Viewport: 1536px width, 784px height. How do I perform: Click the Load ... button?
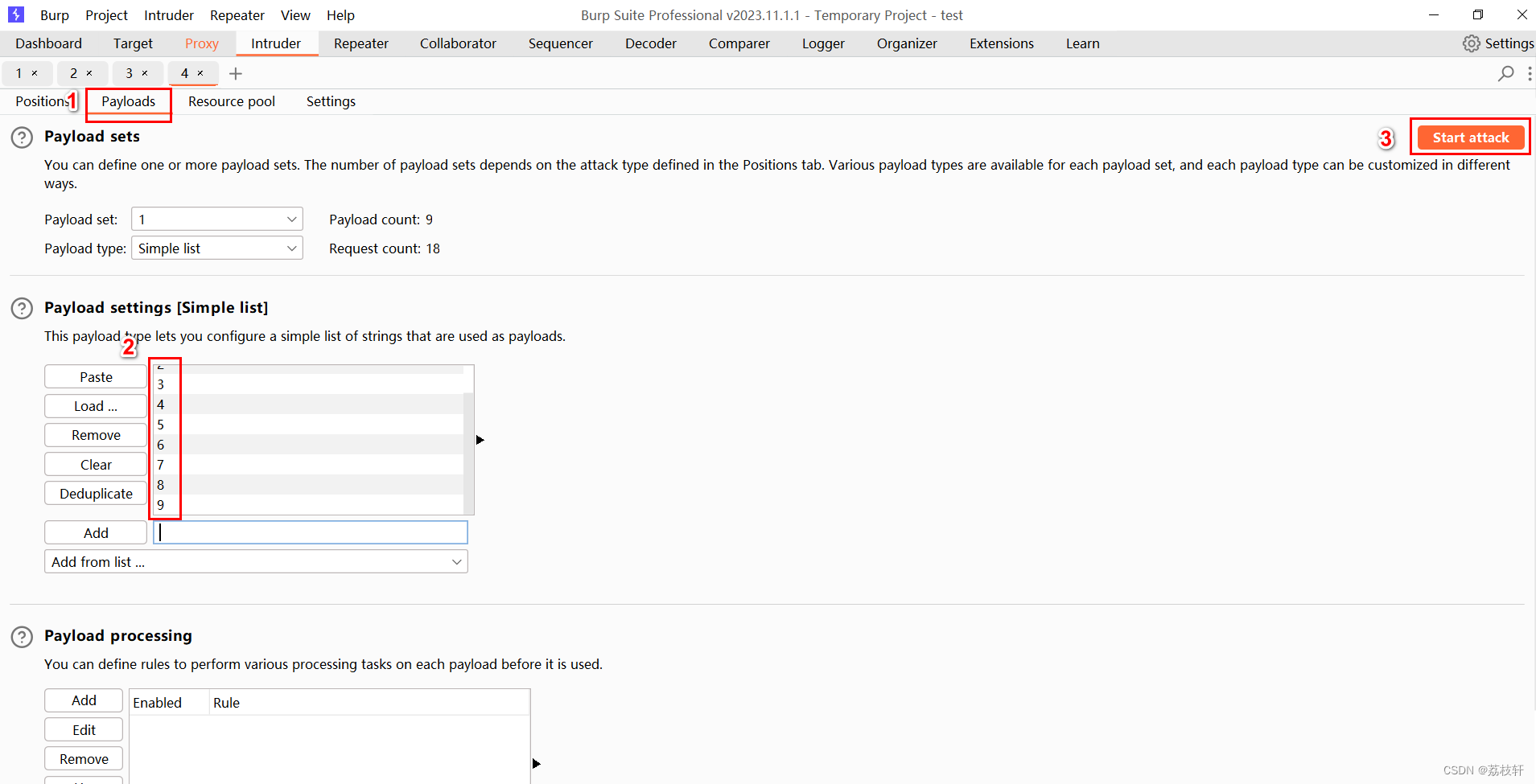tap(96, 406)
